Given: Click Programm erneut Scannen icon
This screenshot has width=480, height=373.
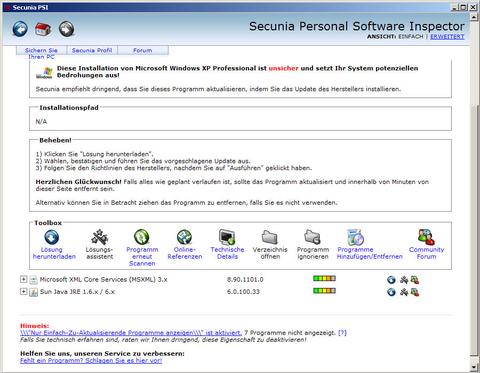Looking at the screenshot, I should point(142,237).
